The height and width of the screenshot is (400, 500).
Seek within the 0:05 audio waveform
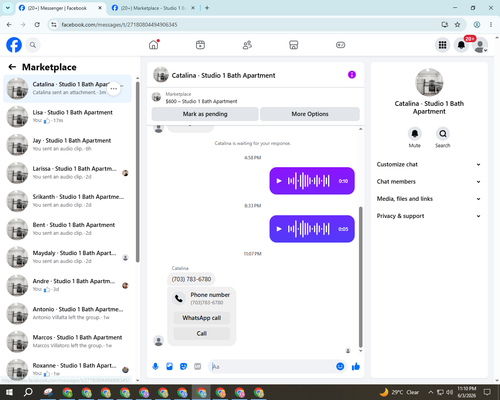point(309,229)
